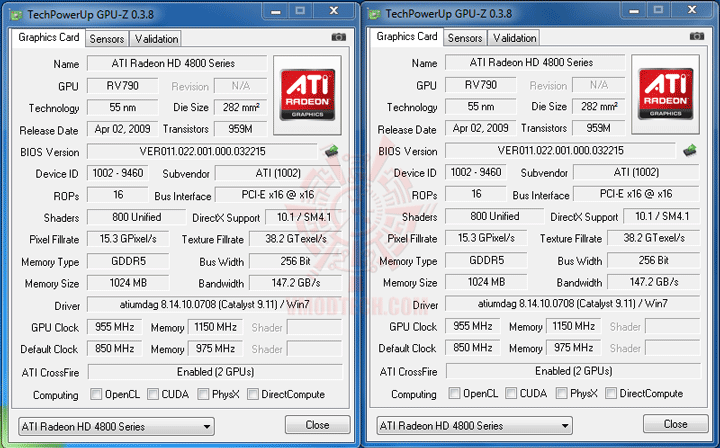Click the Driver field in left window
The height and width of the screenshot is (448, 720).
coord(214,304)
